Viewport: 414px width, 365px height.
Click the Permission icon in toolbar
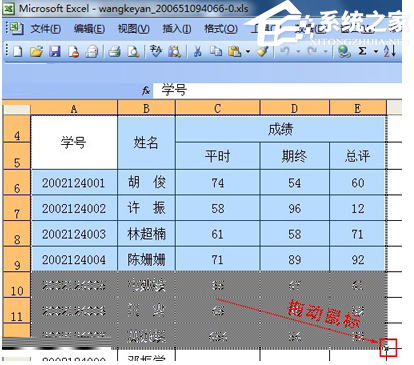click(73, 52)
